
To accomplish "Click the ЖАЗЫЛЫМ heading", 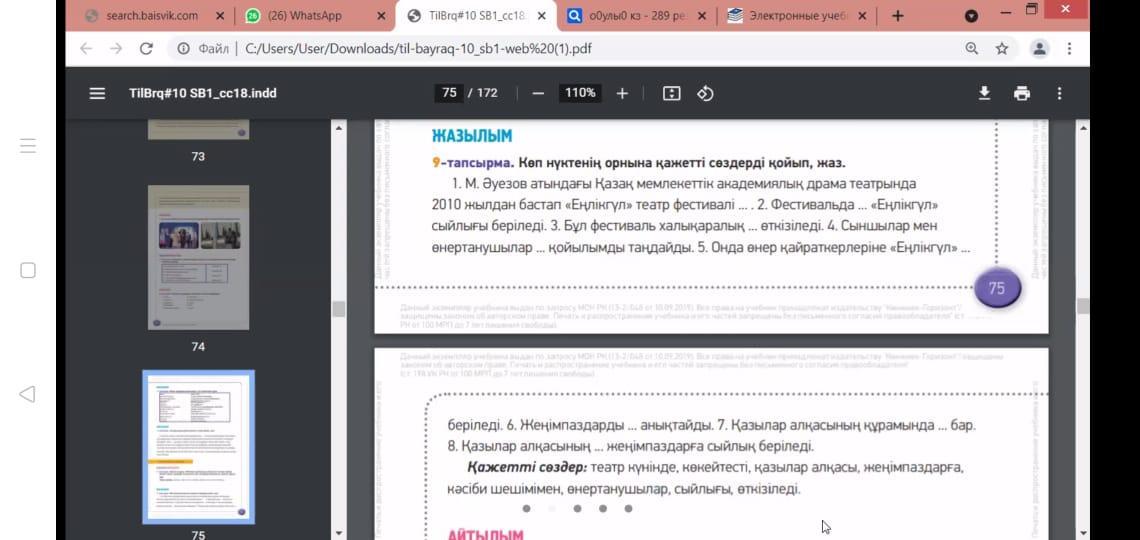I will [x=472, y=136].
